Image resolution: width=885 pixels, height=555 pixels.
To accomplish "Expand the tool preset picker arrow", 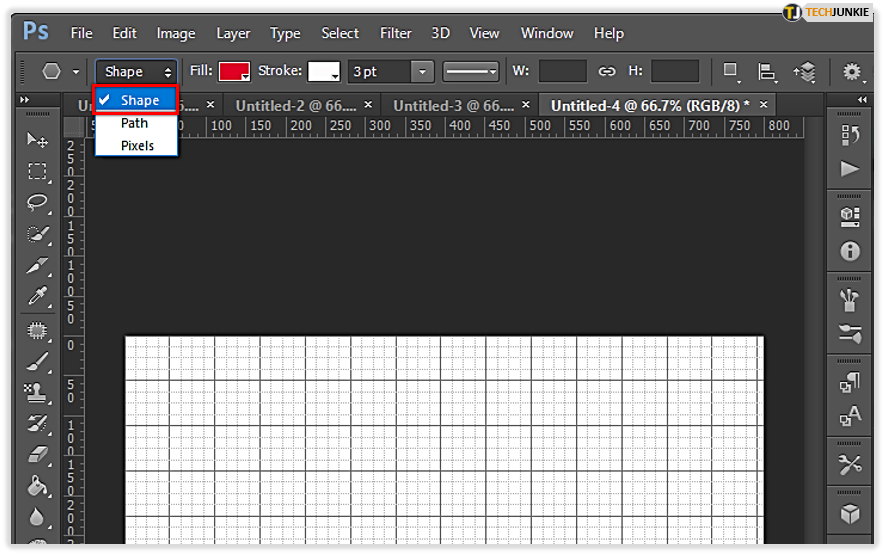I will click(76, 72).
